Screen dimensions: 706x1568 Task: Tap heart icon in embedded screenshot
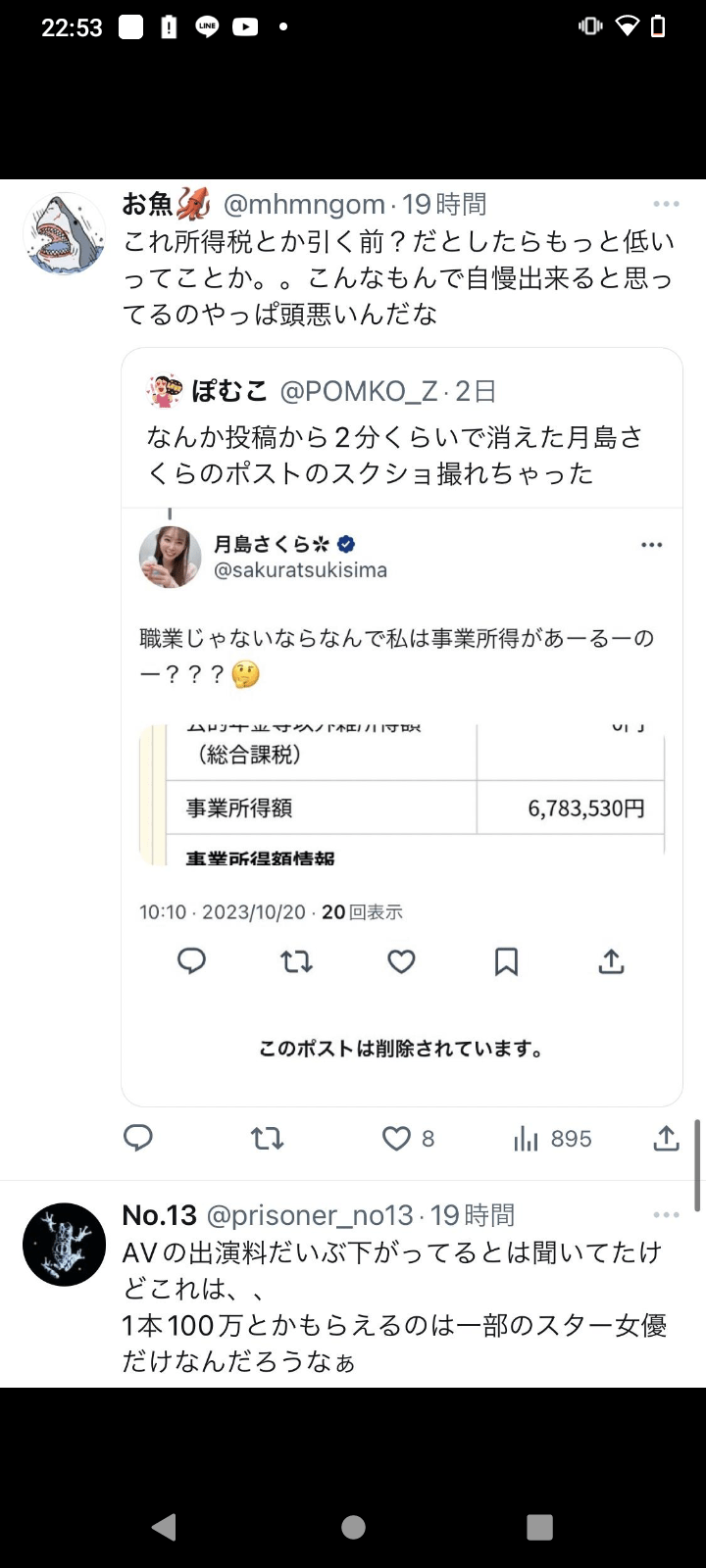tap(401, 961)
